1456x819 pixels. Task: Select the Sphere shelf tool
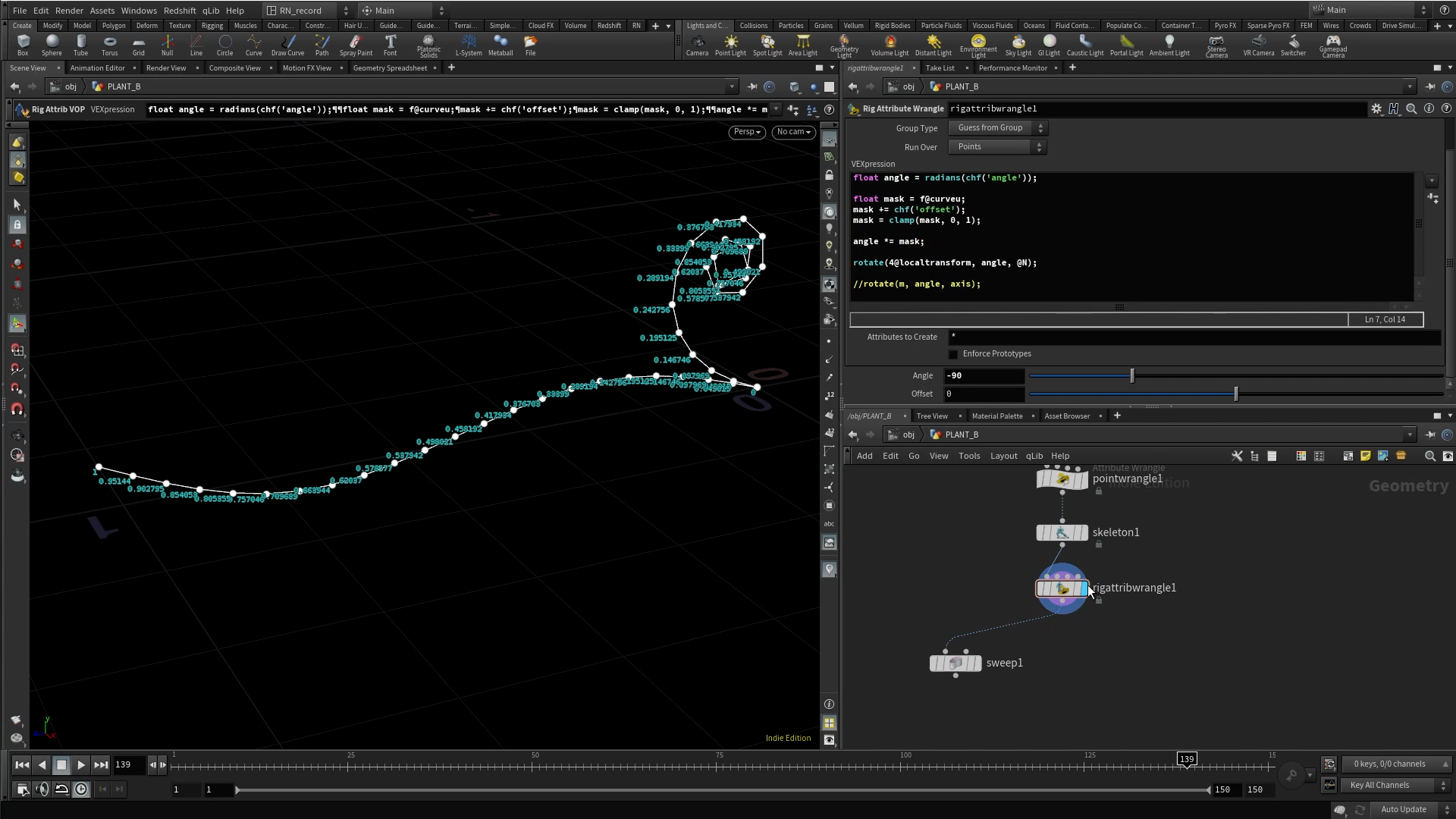pyautogui.click(x=52, y=45)
